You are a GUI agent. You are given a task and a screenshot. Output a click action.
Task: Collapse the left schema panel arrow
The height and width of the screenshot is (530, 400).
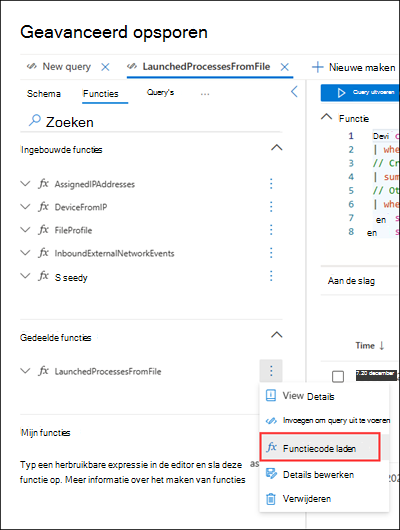(294, 91)
